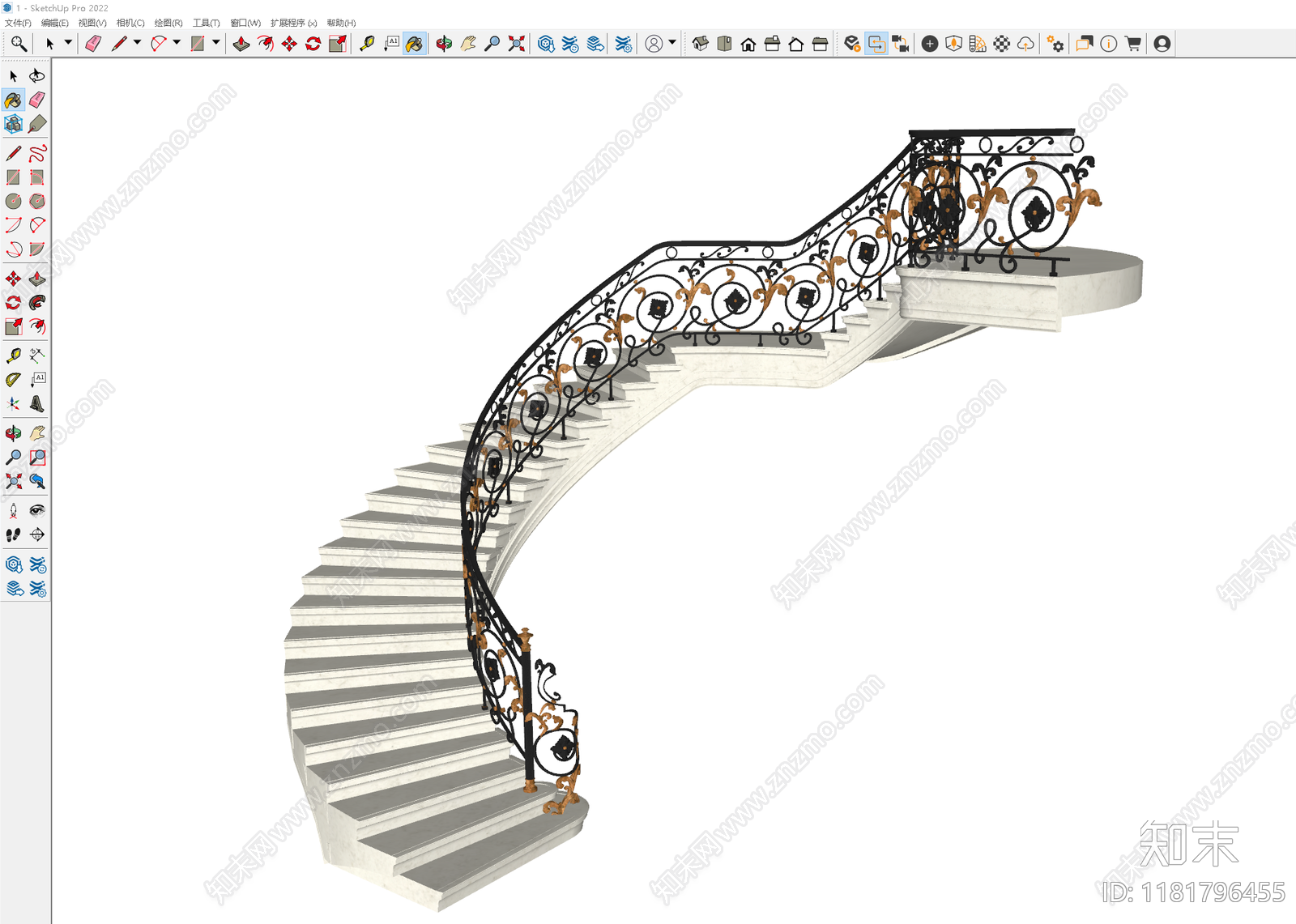Open the 视图(V) menu

click(92, 23)
